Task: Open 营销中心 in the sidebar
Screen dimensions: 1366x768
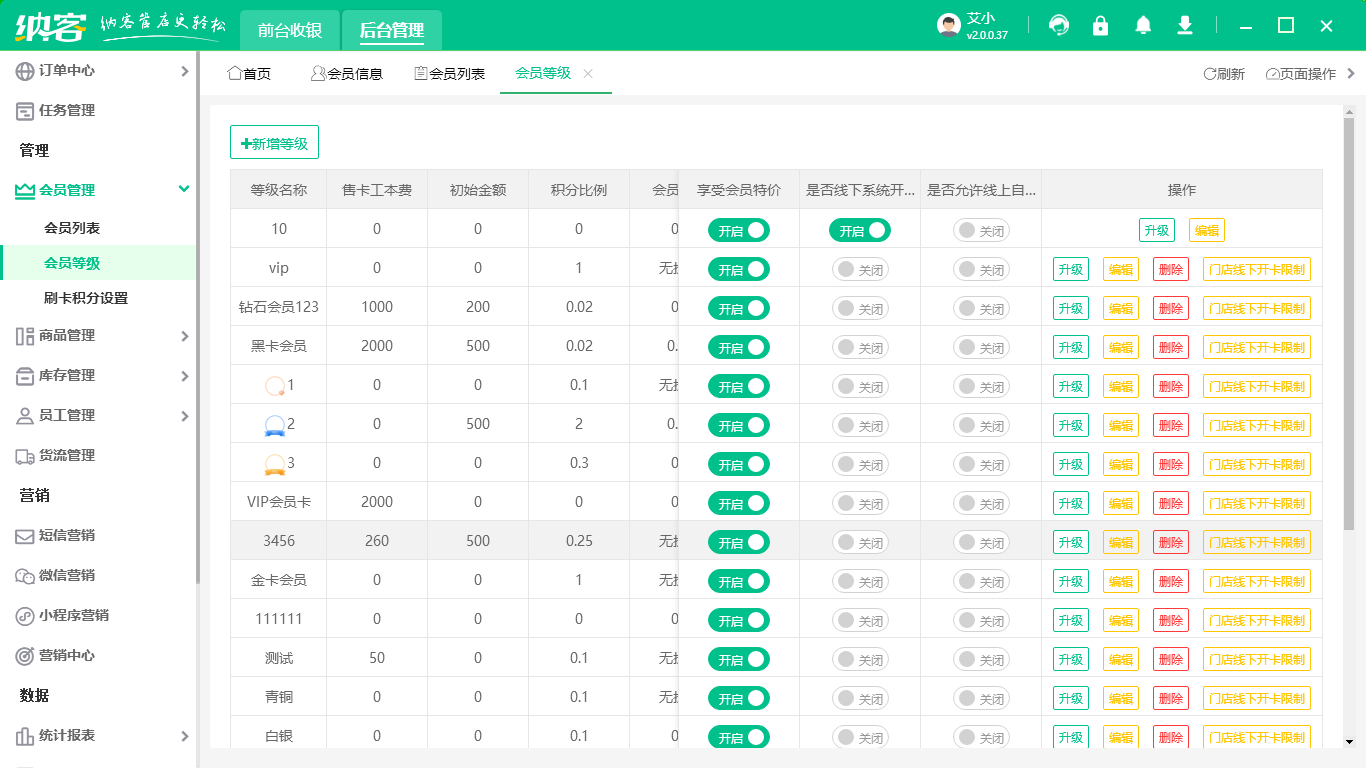Action: pos(67,655)
